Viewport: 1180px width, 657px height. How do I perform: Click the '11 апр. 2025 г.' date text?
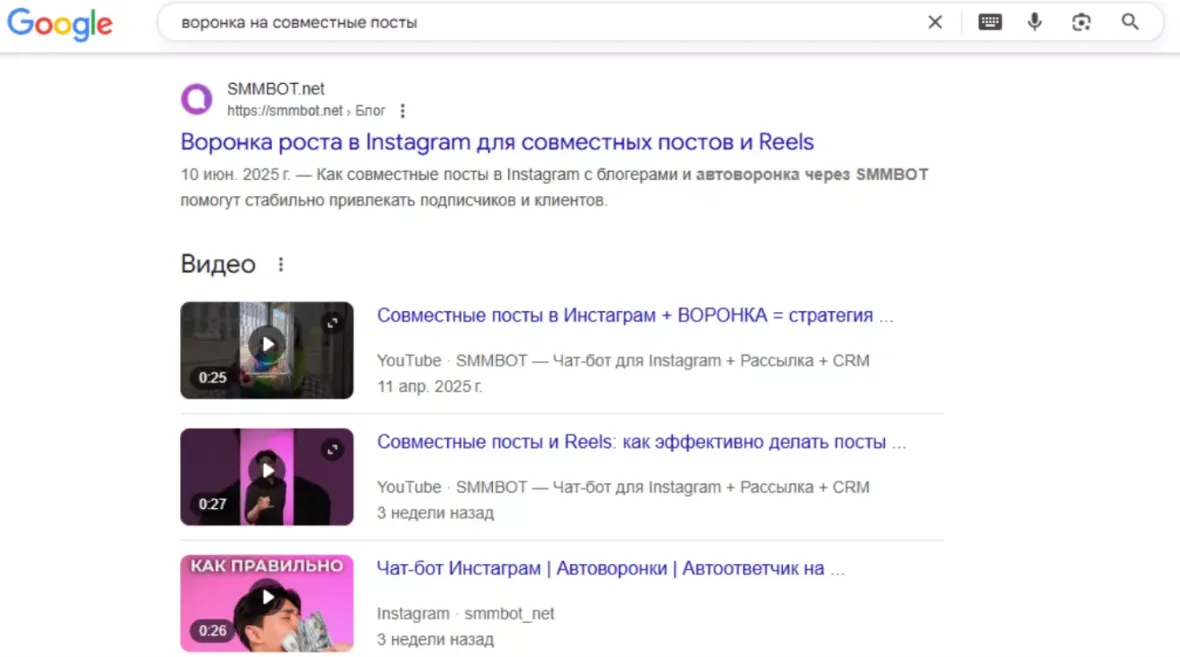(430, 386)
